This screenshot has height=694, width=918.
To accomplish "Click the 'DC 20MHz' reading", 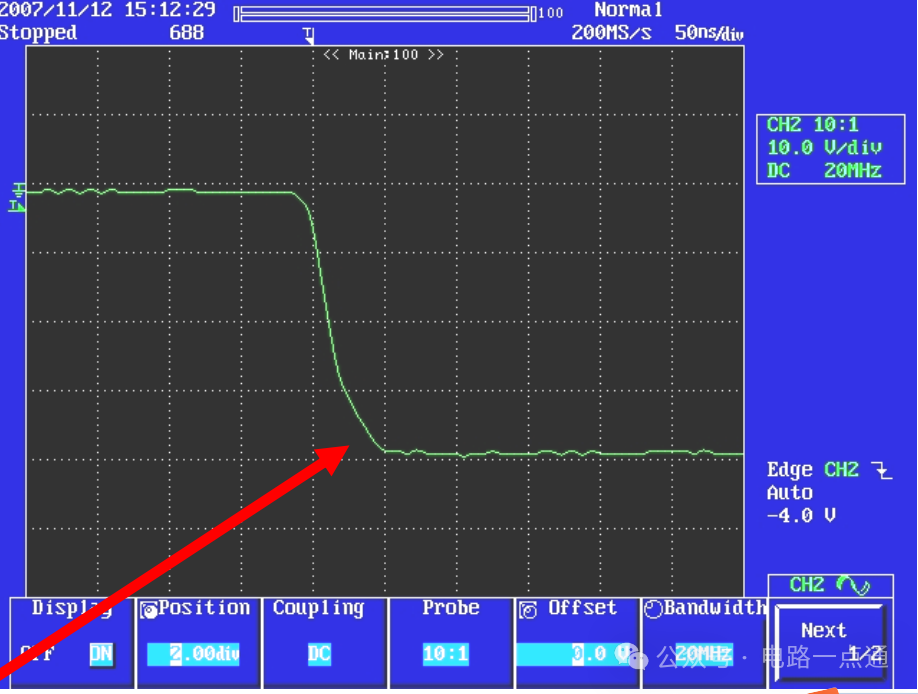I will [x=824, y=170].
